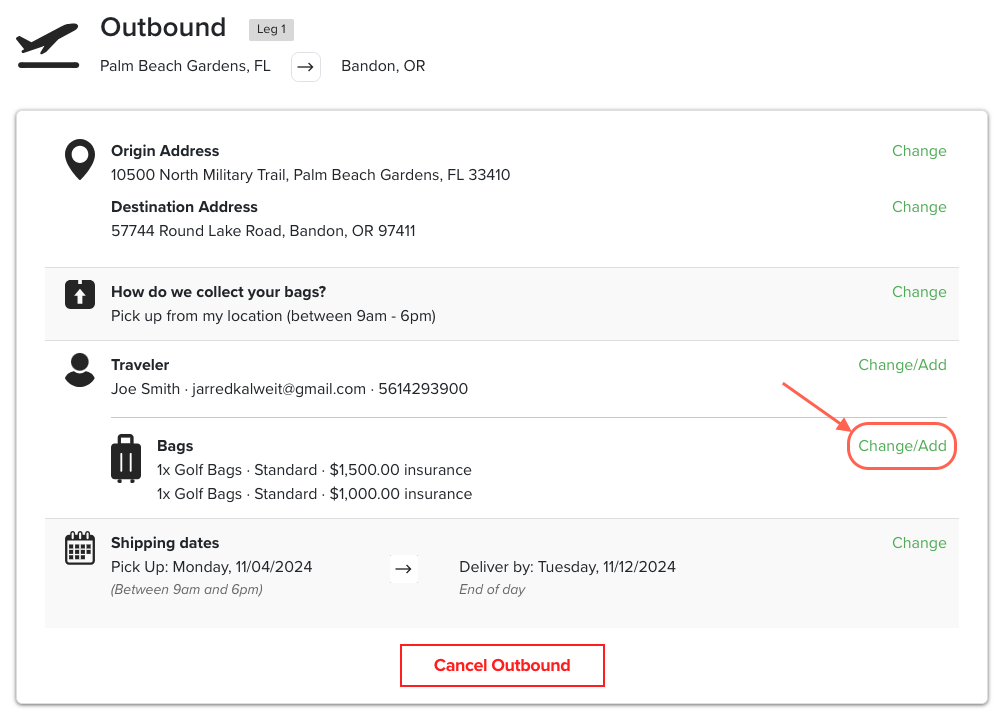
Task: Click the 'Pick up from my location' text
Action: pos(273,316)
